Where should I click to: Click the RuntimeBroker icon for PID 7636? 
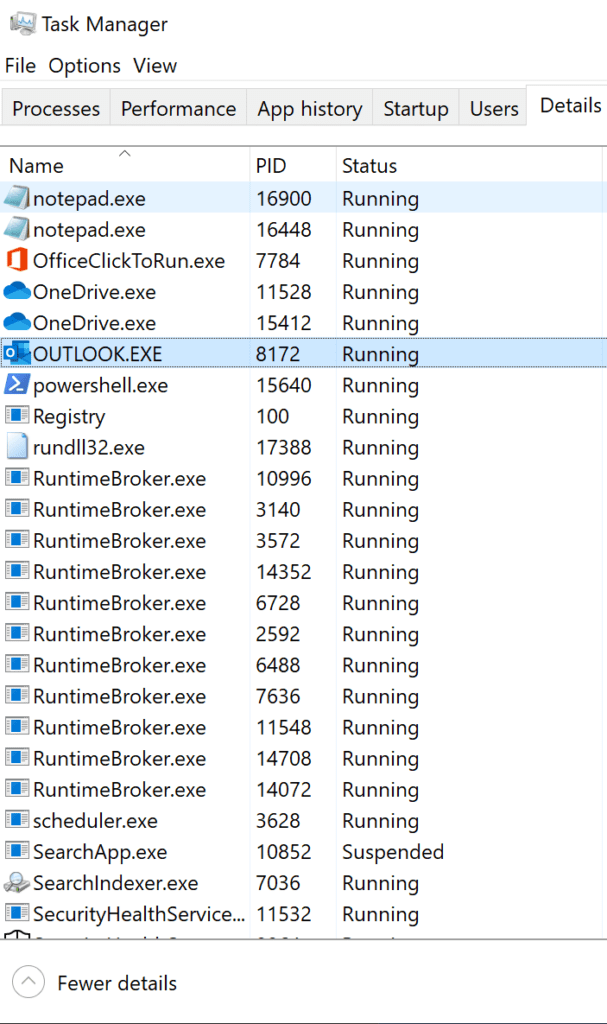[17, 696]
